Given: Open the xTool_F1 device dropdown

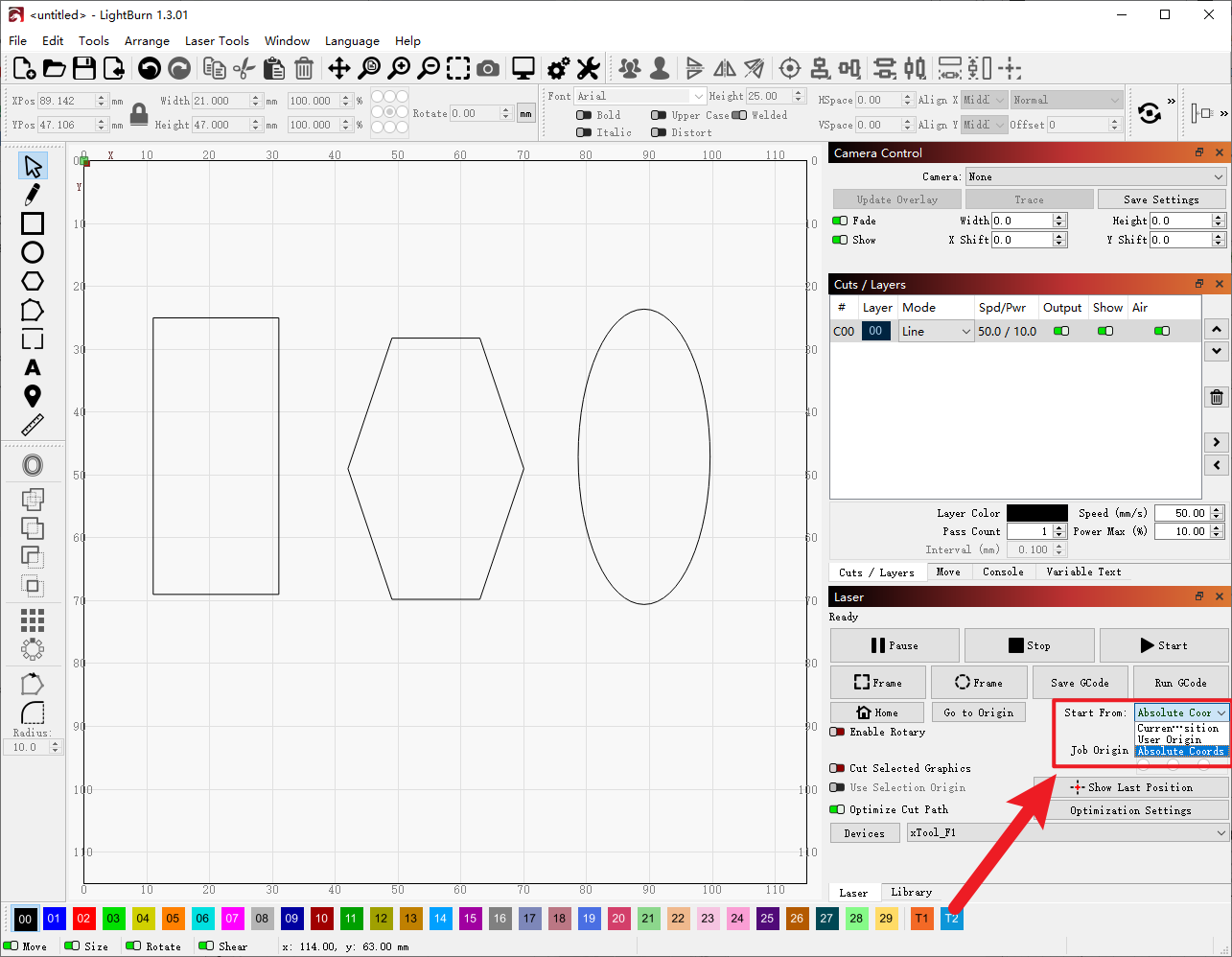Looking at the screenshot, I should click(x=1068, y=832).
